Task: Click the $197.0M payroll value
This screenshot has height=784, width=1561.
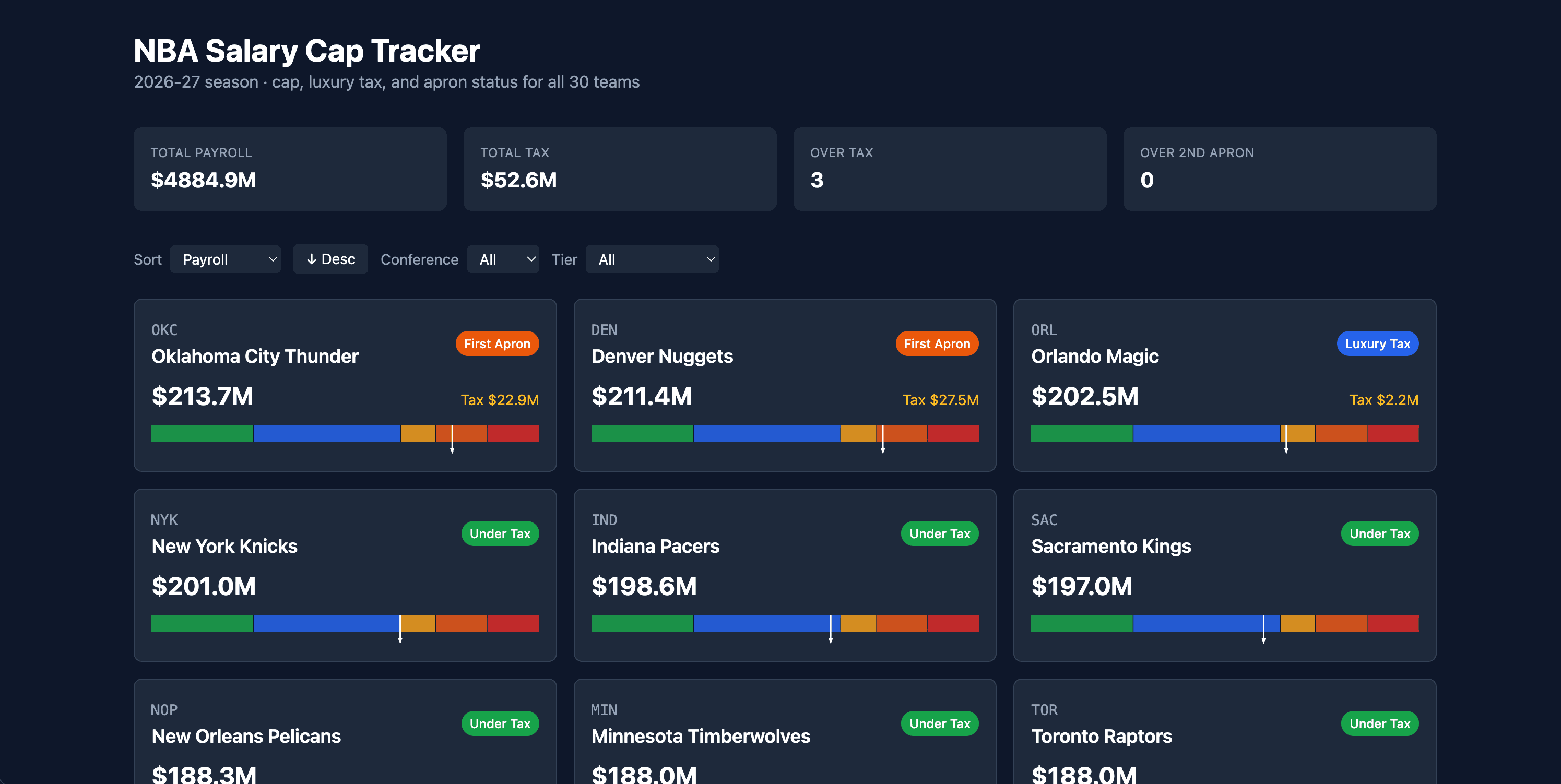Action: (1082, 587)
